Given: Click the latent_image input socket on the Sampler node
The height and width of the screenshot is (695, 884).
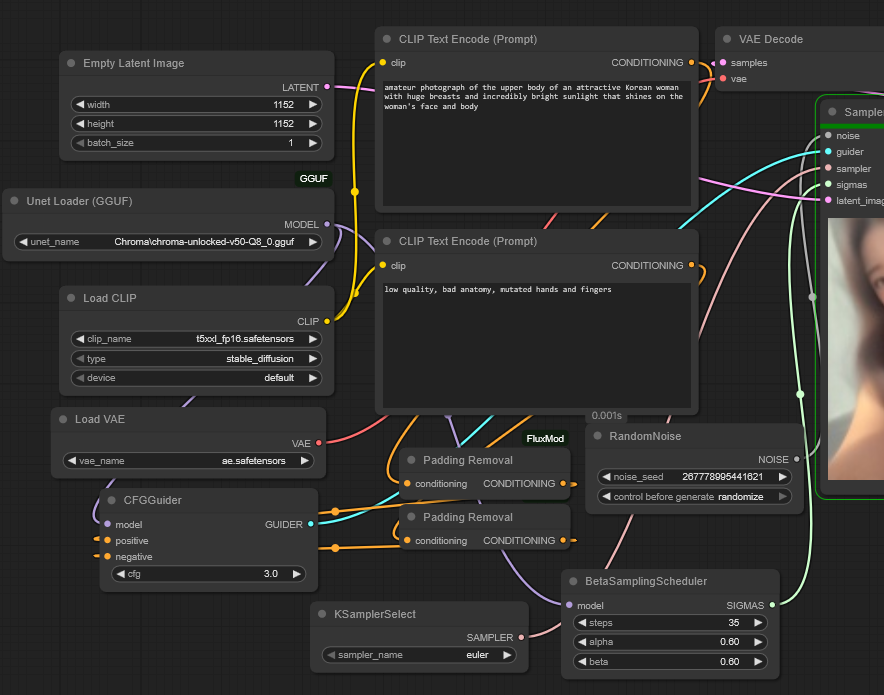Looking at the screenshot, I should [828, 200].
